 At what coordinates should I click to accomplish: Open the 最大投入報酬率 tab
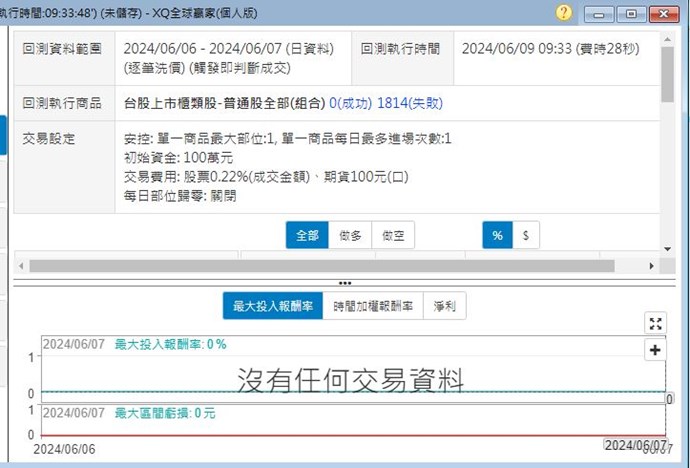point(273,306)
